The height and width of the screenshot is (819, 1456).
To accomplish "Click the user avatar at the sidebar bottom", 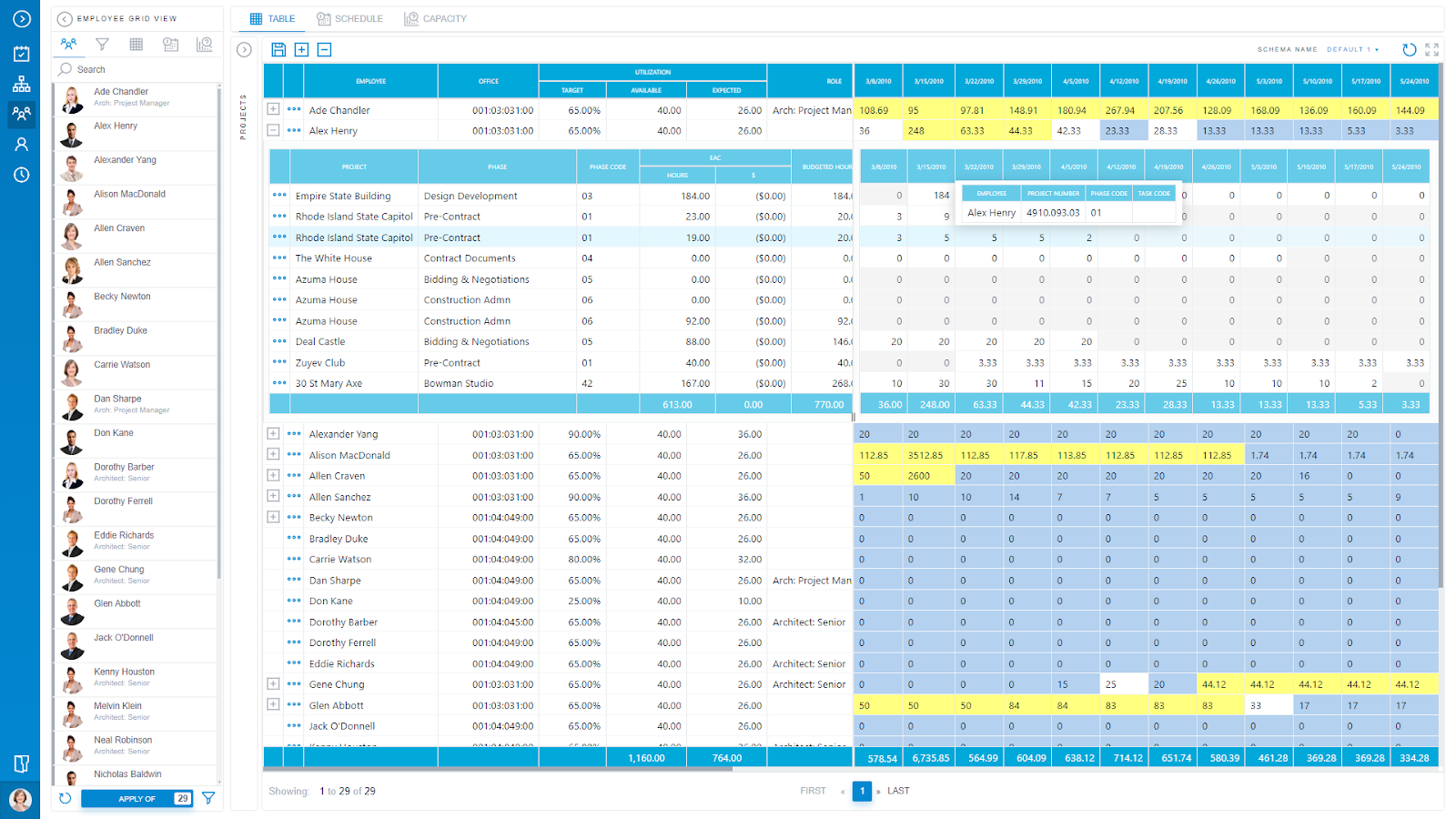I will [x=21, y=799].
